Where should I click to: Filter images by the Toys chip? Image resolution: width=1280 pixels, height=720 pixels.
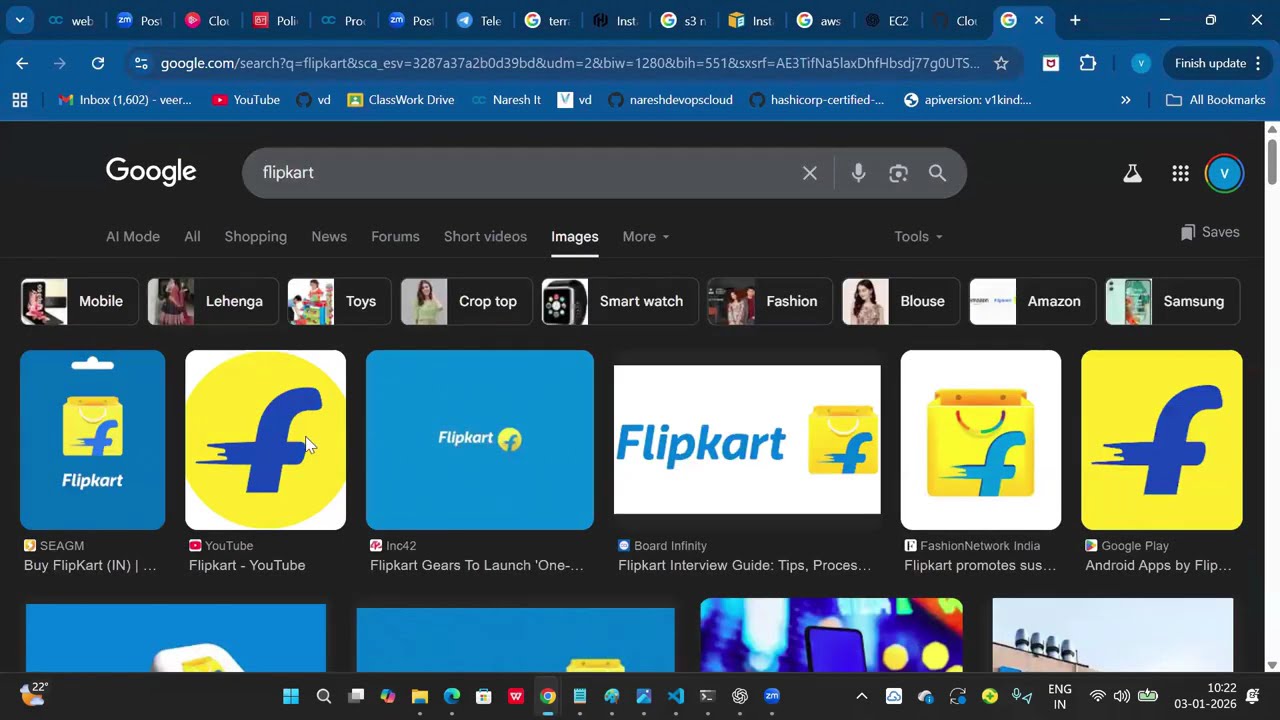tap(339, 302)
